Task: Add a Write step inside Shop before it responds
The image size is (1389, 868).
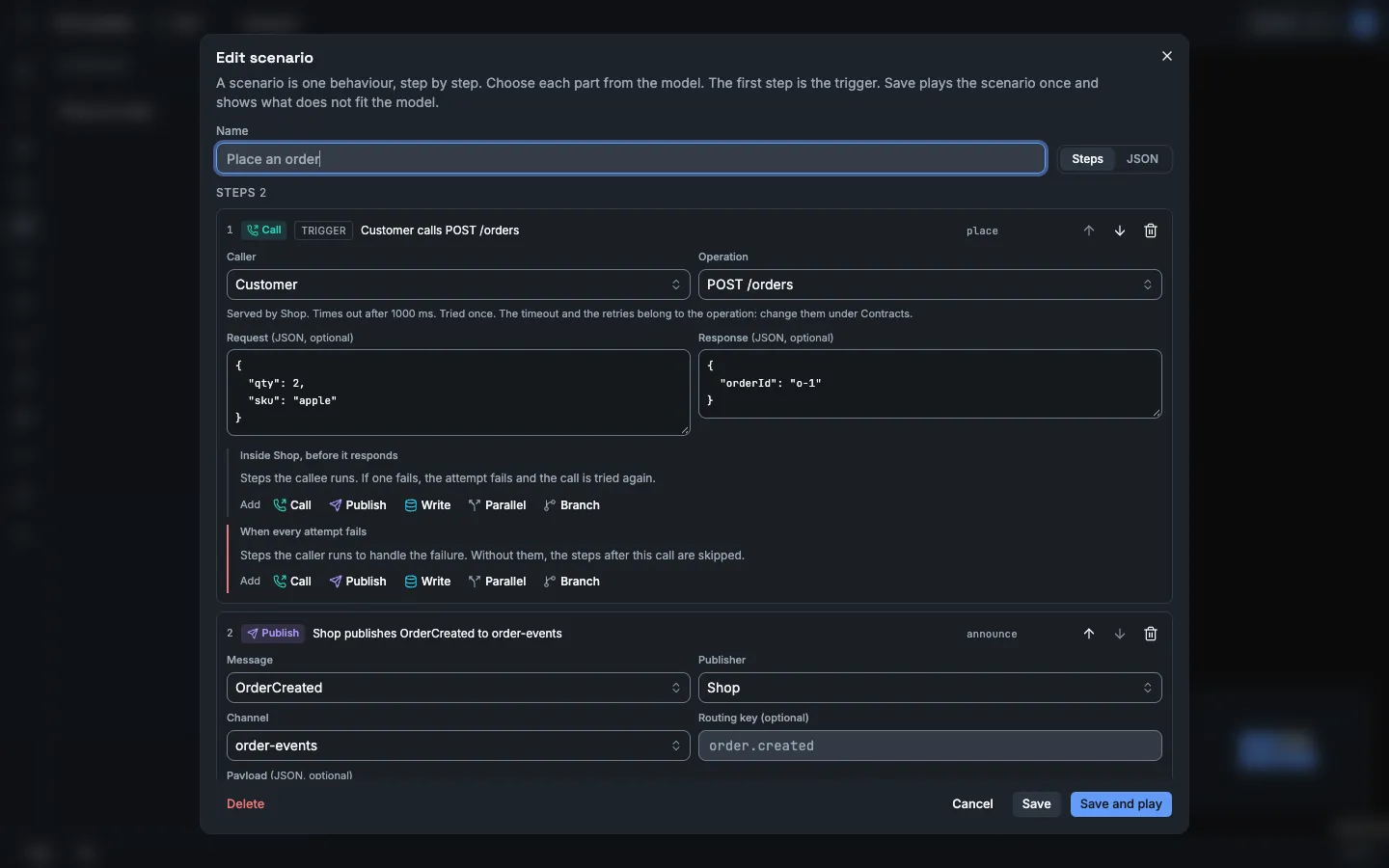Action: pyautogui.click(x=427, y=505)
